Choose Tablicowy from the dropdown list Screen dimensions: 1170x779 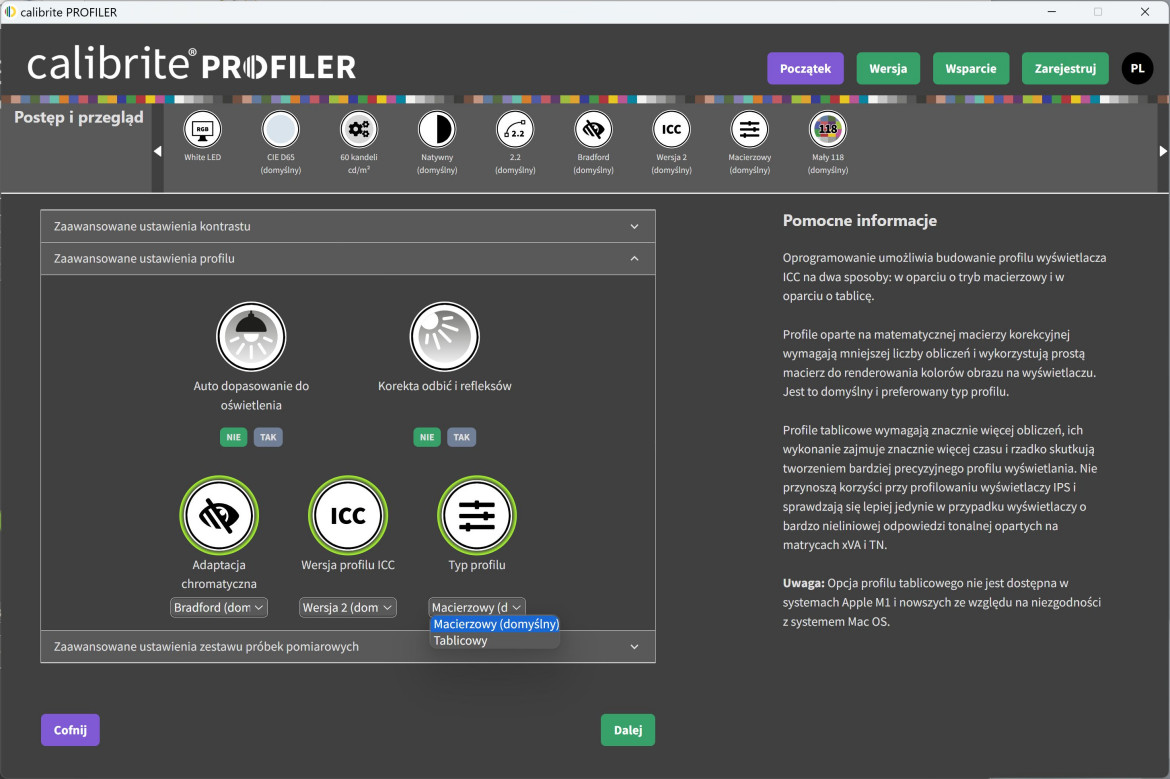tap(495, 640)
